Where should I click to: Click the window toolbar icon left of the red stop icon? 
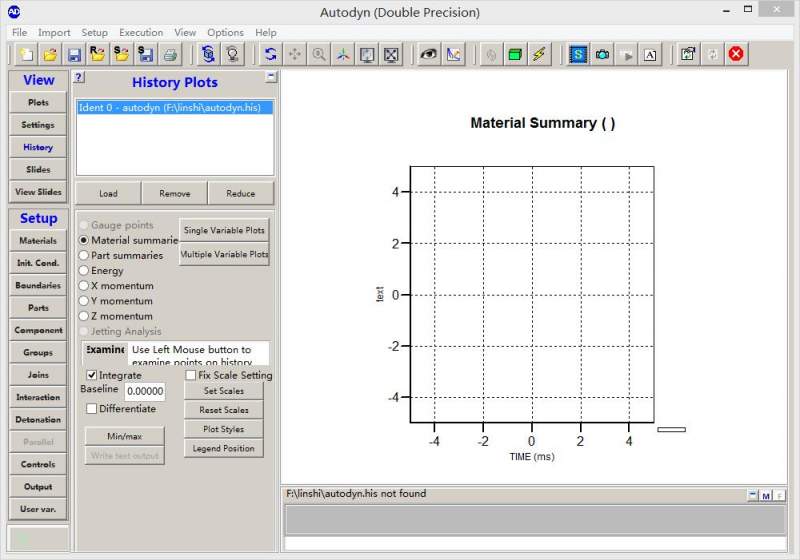pyautogui.click(x=688, y=55)
